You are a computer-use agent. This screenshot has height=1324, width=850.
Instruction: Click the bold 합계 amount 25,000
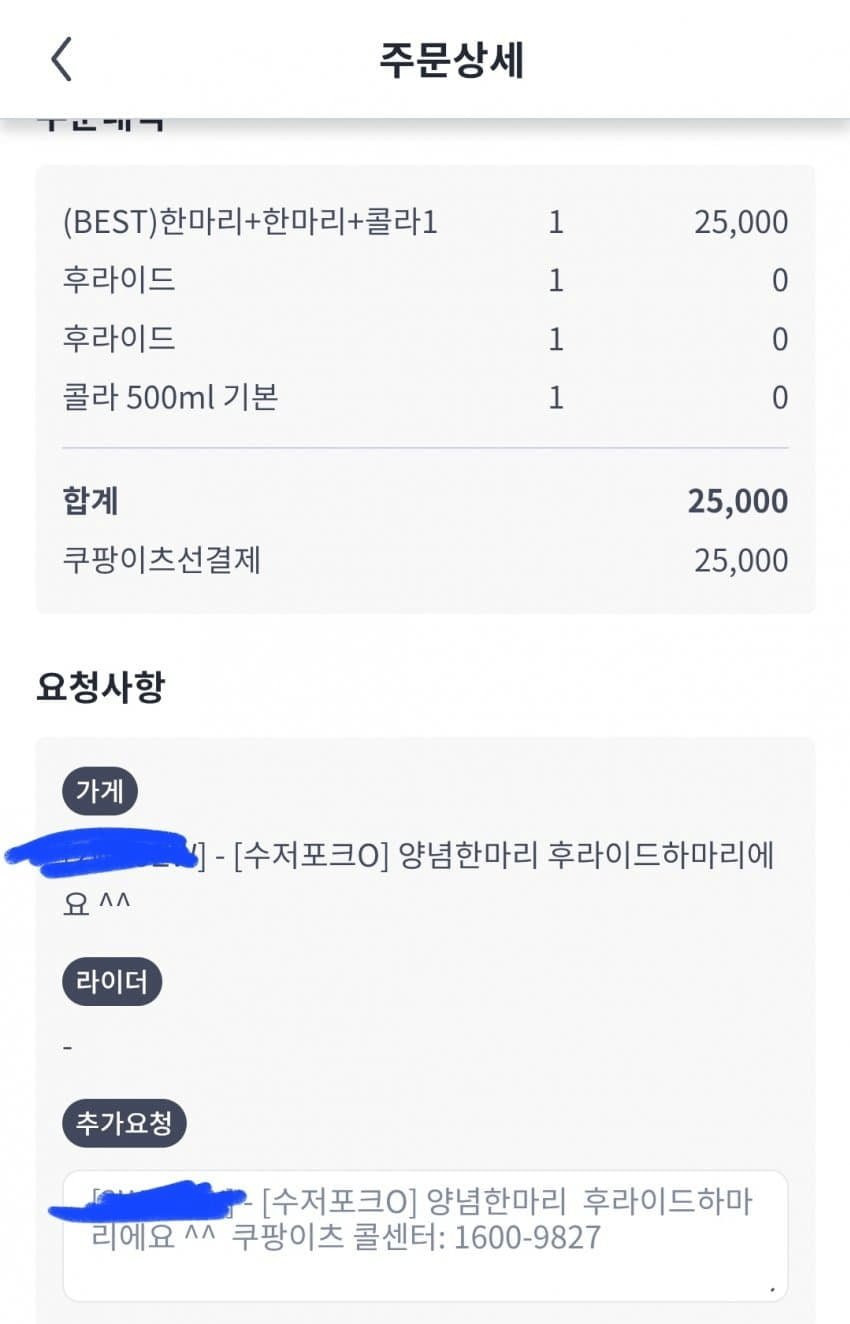coord(737,501)
